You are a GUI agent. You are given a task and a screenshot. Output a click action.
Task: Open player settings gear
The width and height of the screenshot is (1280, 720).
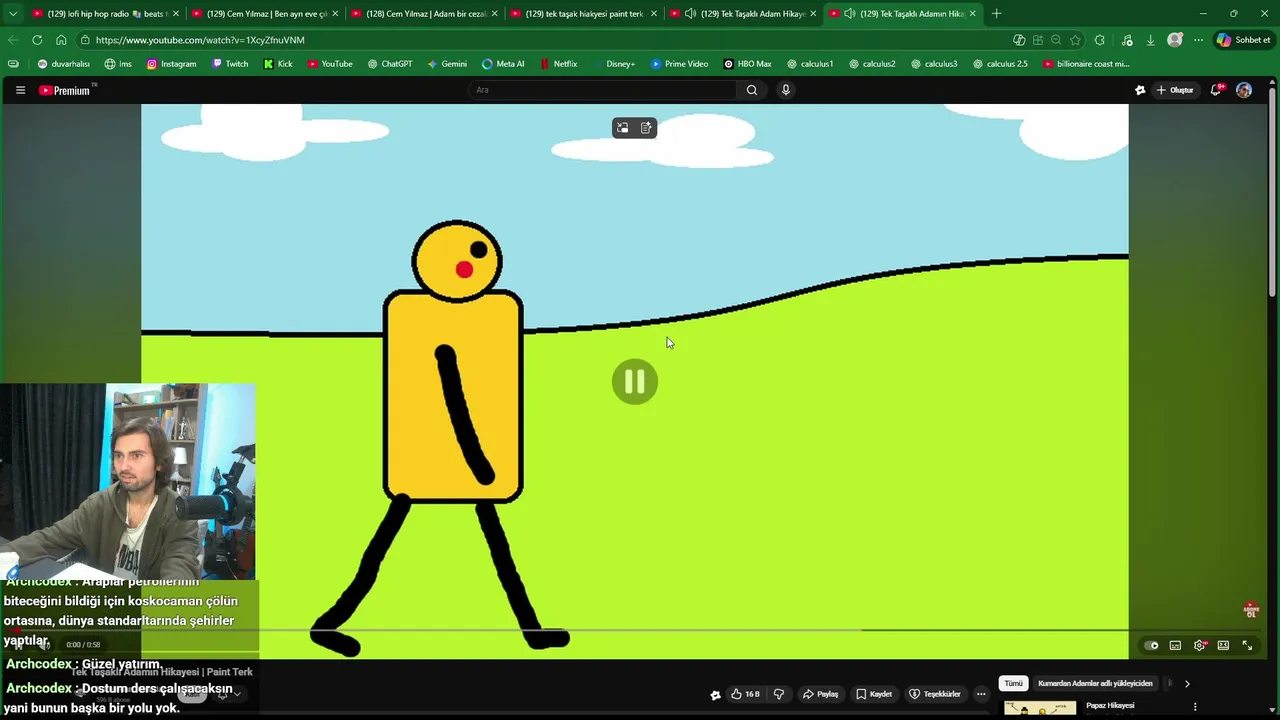click(1199, 645)
